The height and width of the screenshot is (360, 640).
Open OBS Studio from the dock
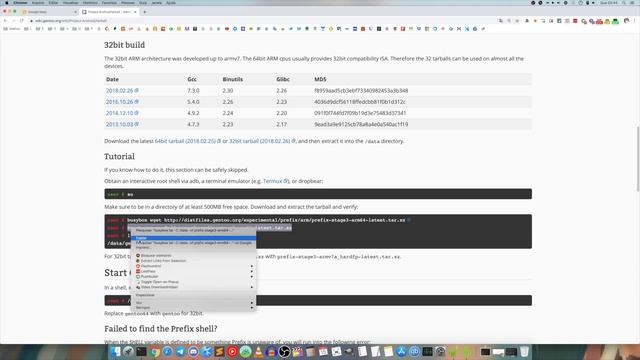point(284,351)
